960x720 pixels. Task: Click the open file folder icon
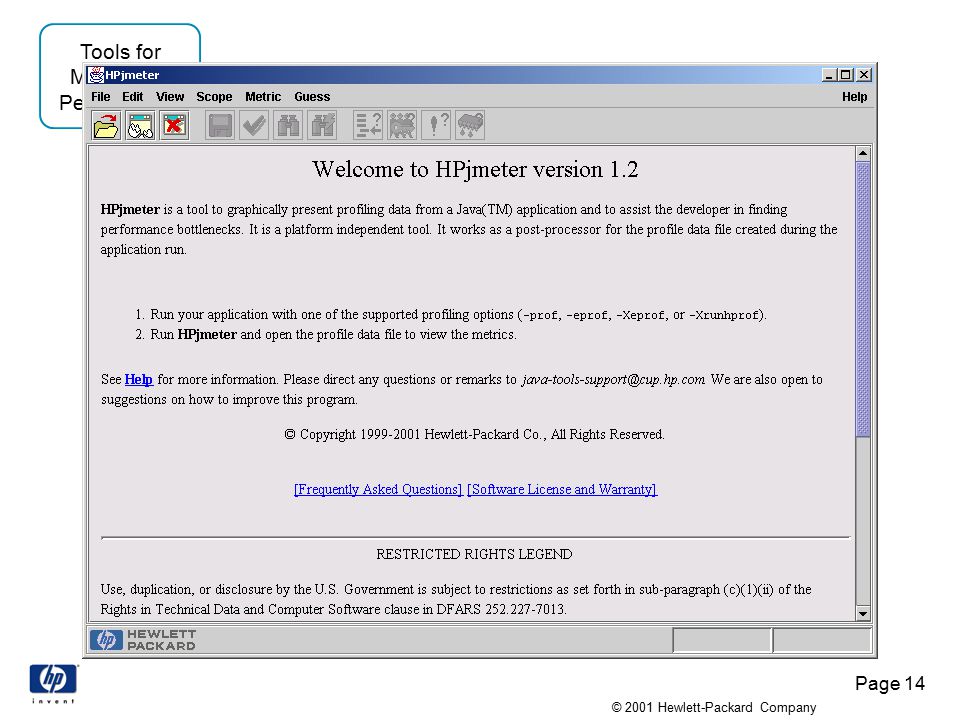click(107, 126)
